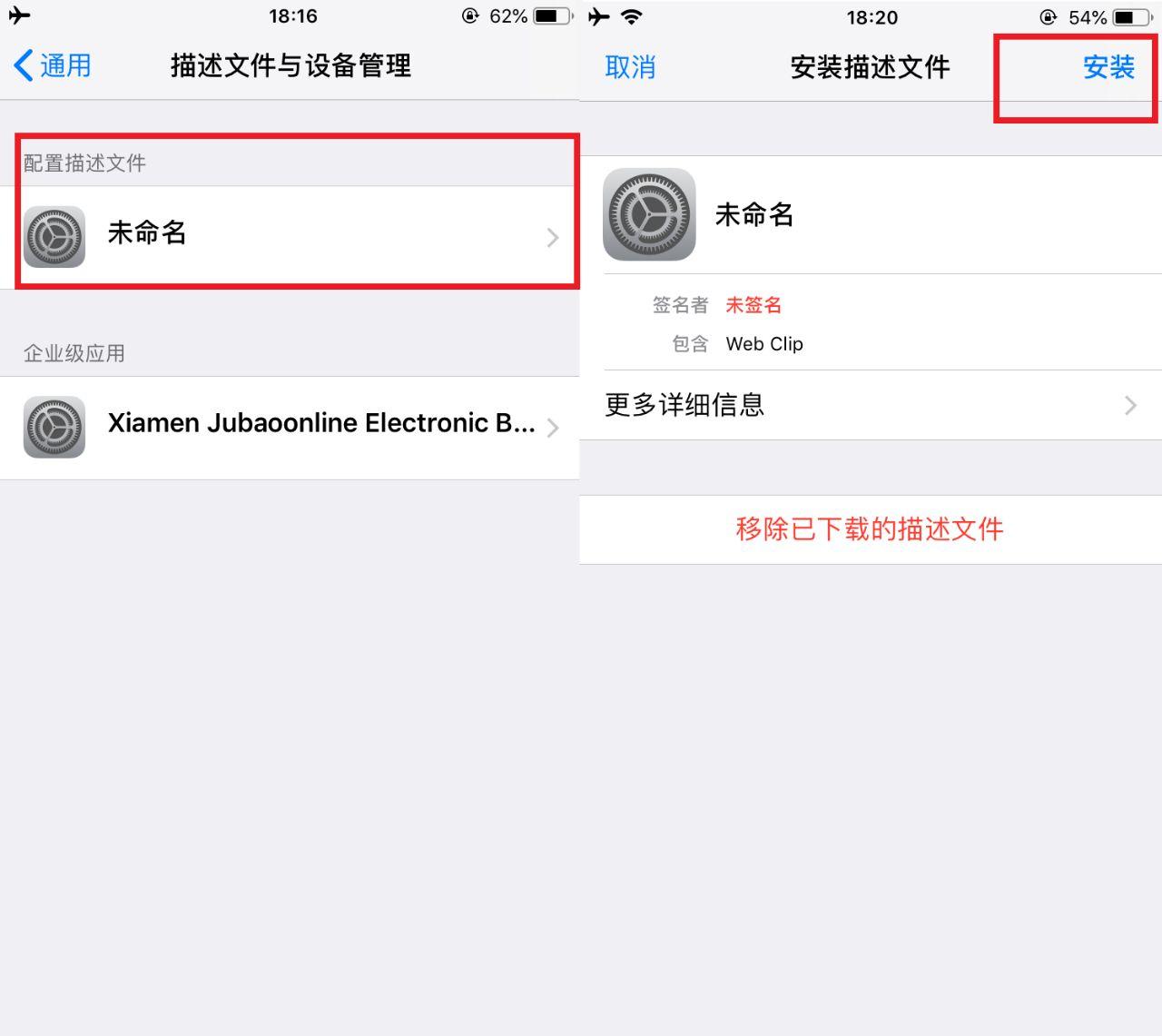The image size is (1162, 1036).
Task: Tap the battery icon showing 54%
Action: 1132,17
